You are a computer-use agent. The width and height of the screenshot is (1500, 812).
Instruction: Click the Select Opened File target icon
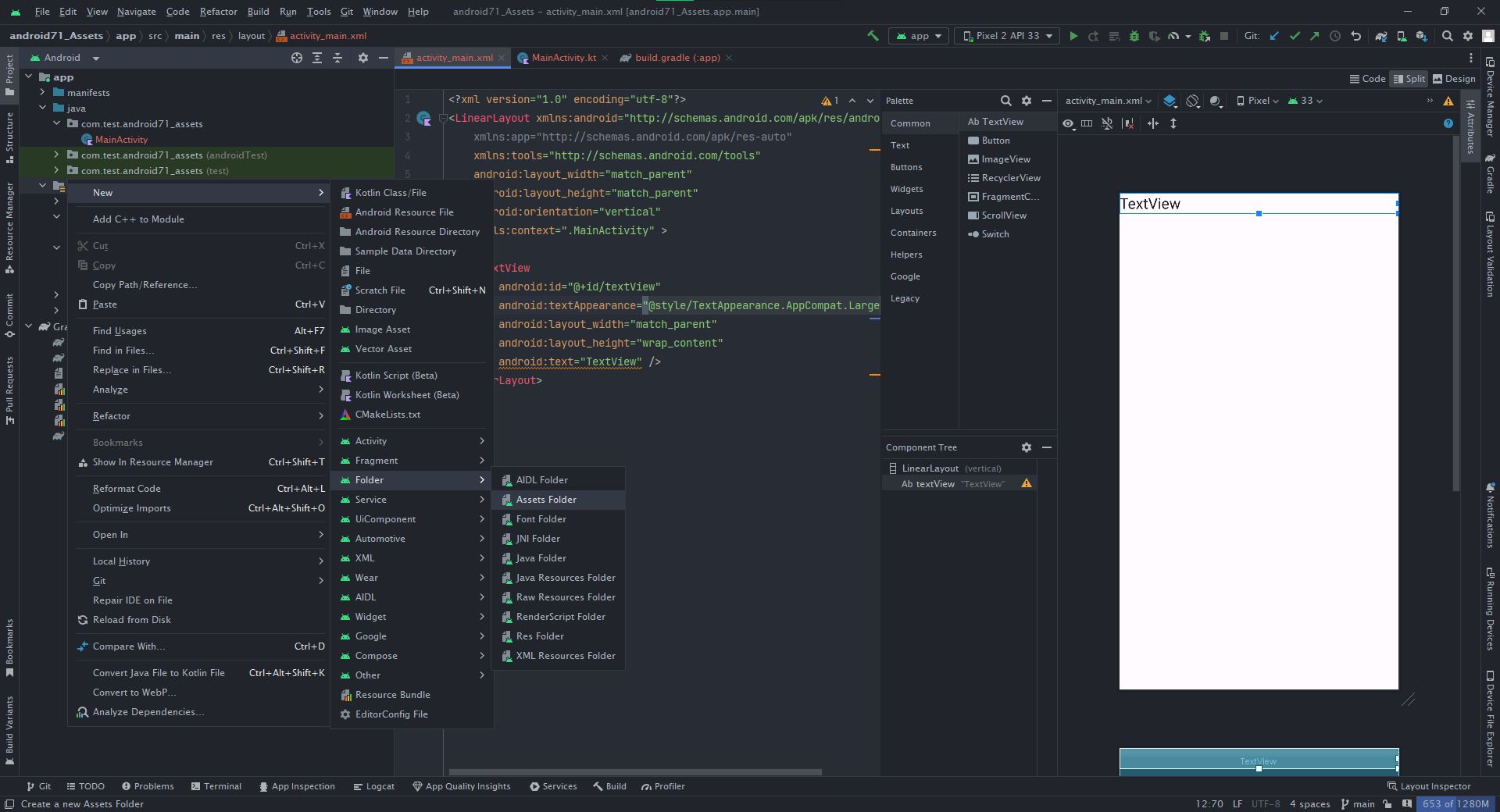(297, 58)
